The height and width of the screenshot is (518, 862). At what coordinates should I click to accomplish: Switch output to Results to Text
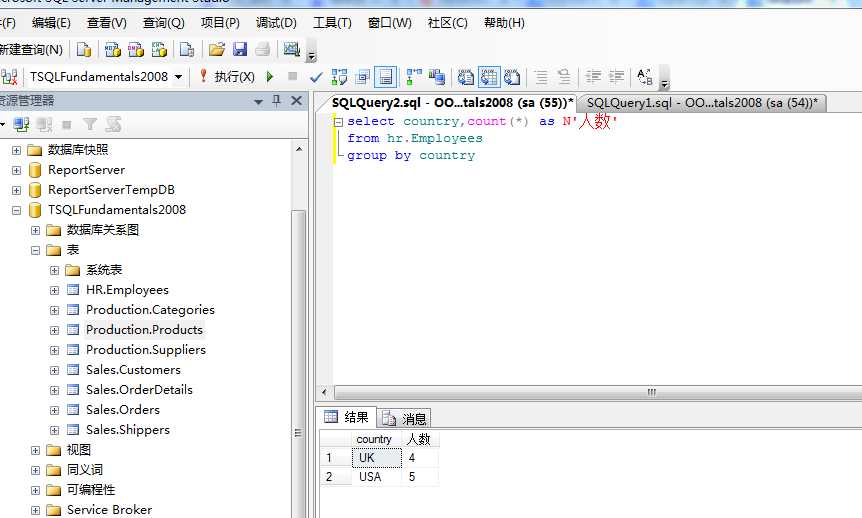click(x=466, y=77)
